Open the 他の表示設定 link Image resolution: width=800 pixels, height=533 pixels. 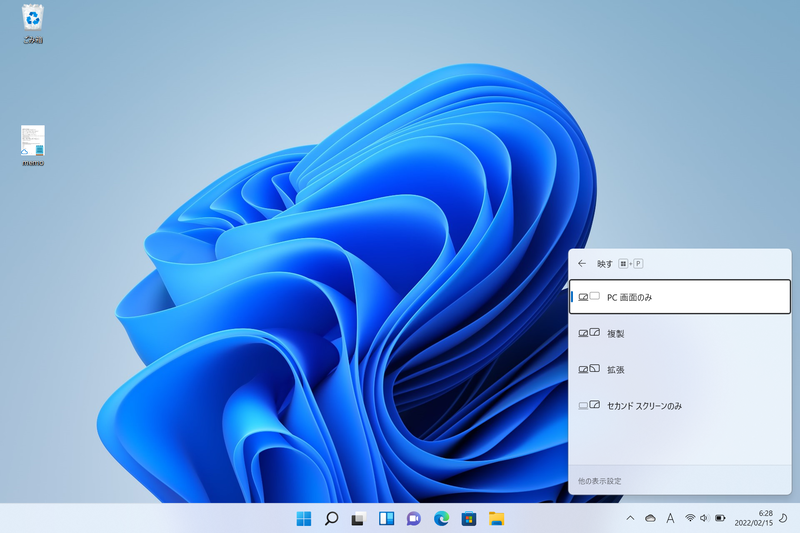coord(599,481)
